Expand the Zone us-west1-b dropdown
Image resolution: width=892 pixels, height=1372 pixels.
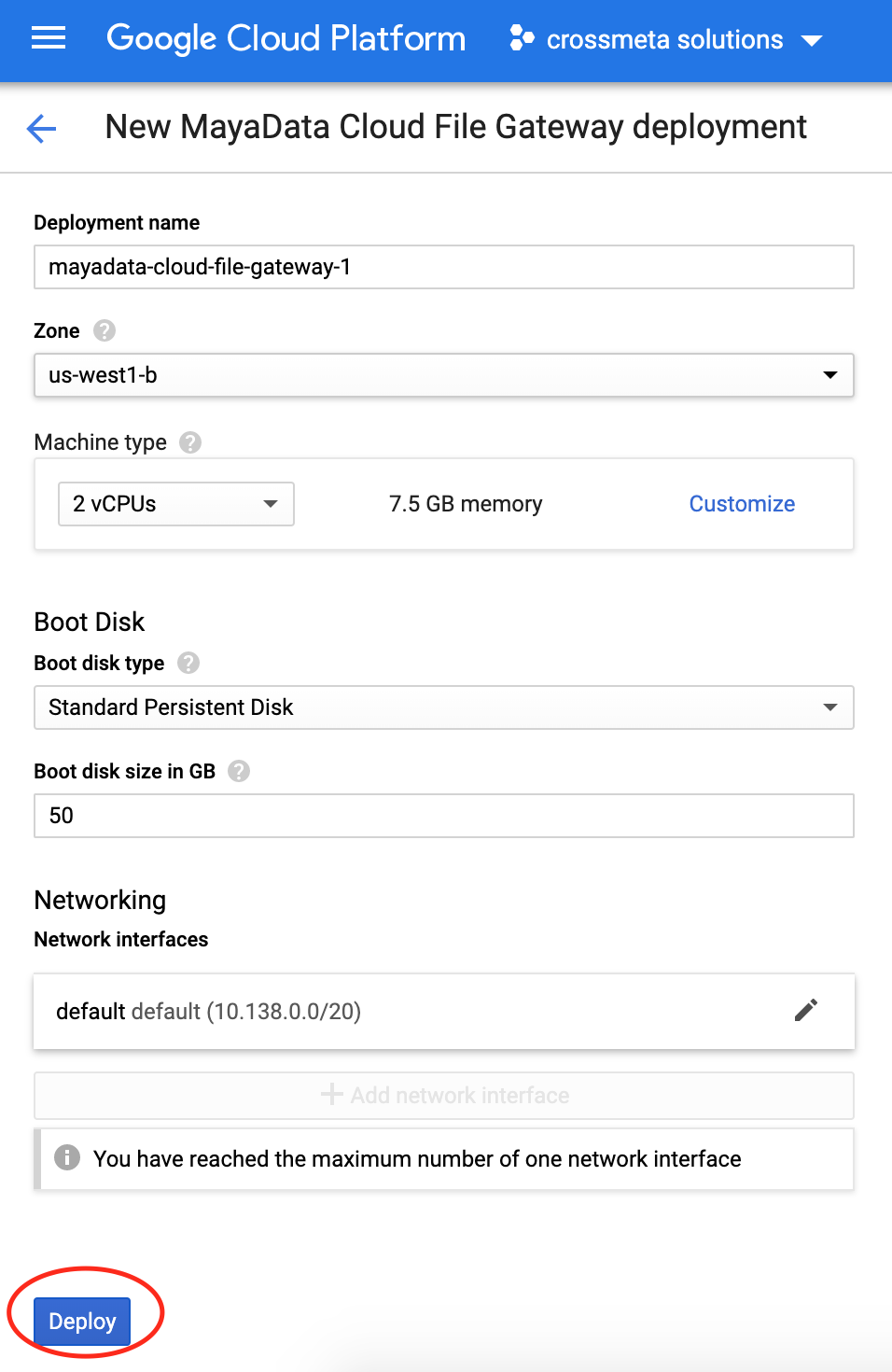coord(444,375)
